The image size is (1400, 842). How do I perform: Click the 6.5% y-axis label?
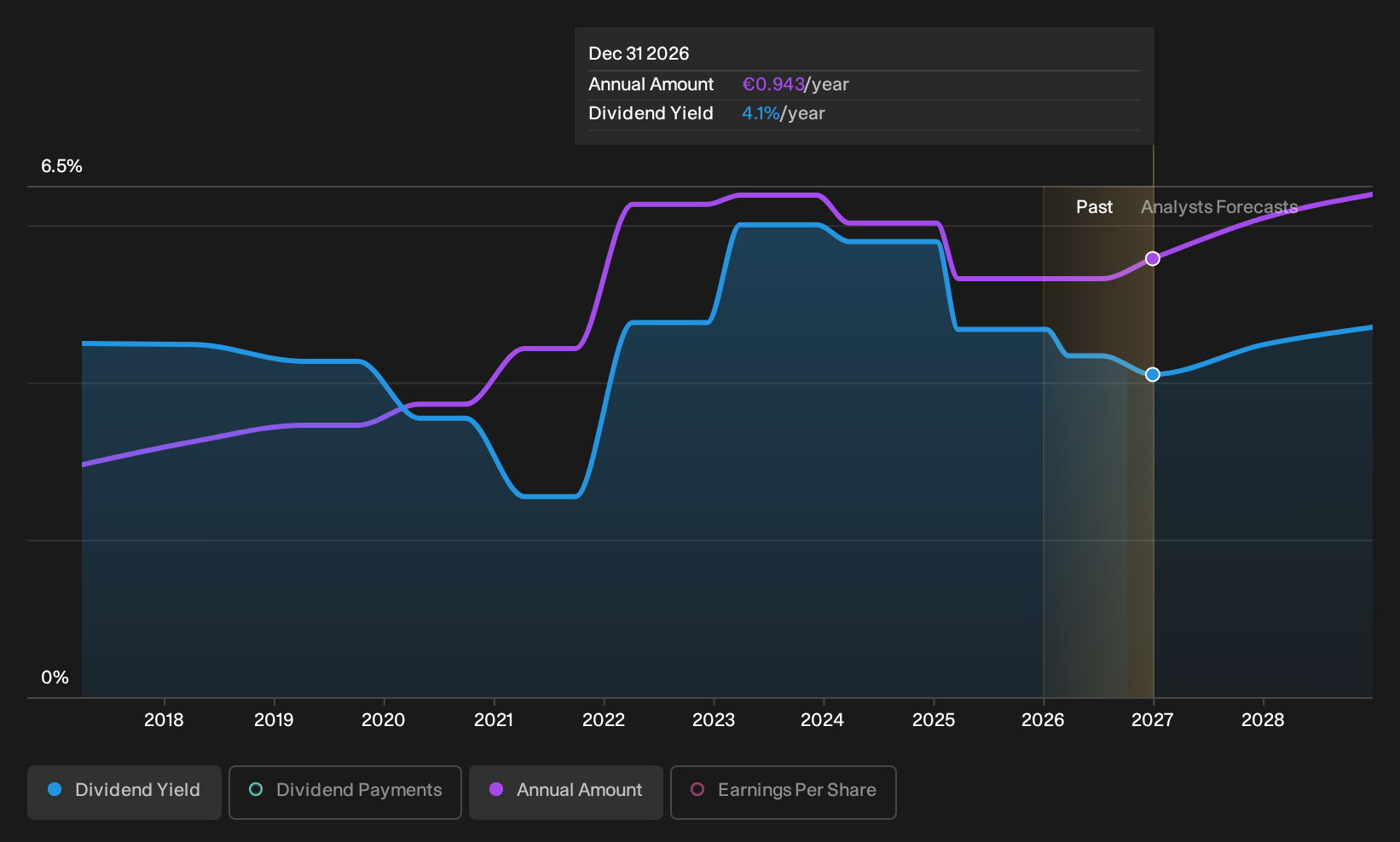coord(61,166)
